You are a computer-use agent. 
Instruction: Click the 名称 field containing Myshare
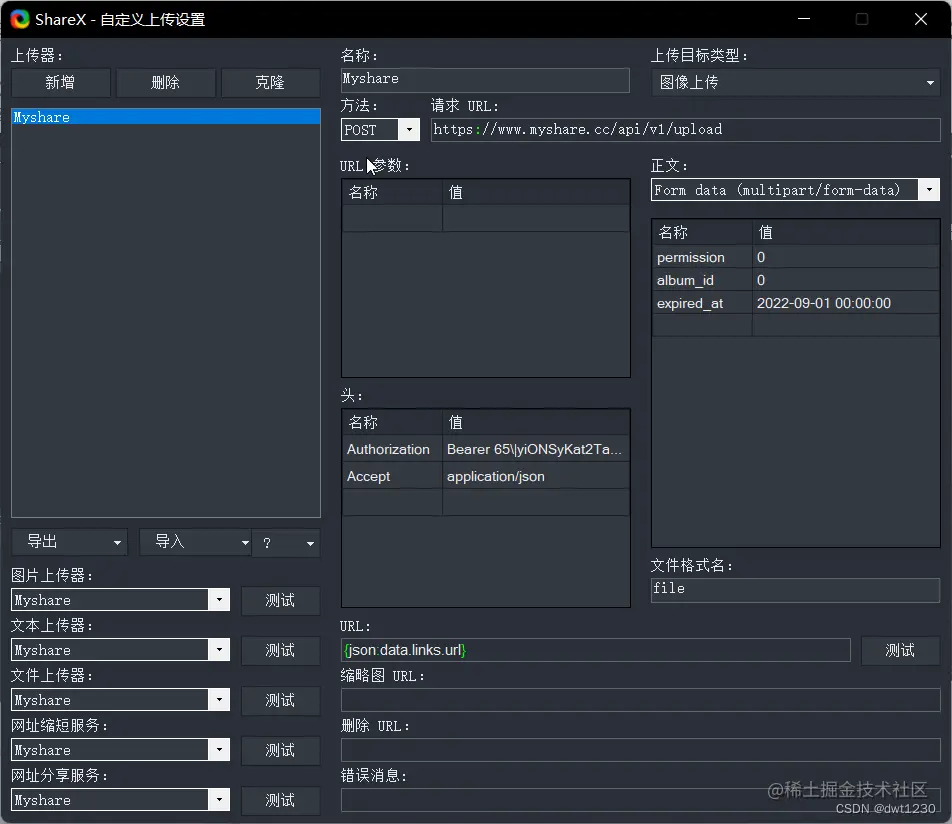[485, 79]
